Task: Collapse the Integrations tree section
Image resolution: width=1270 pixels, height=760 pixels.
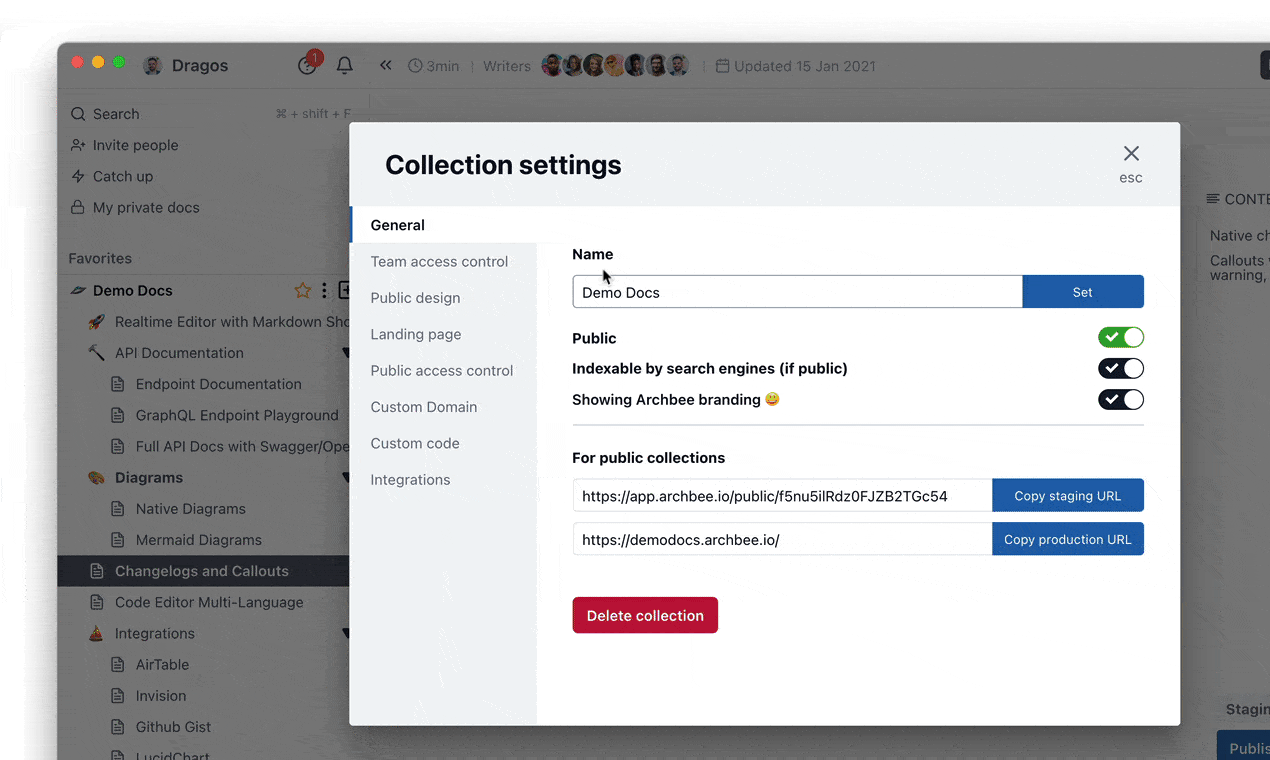Action: [346, 634]
